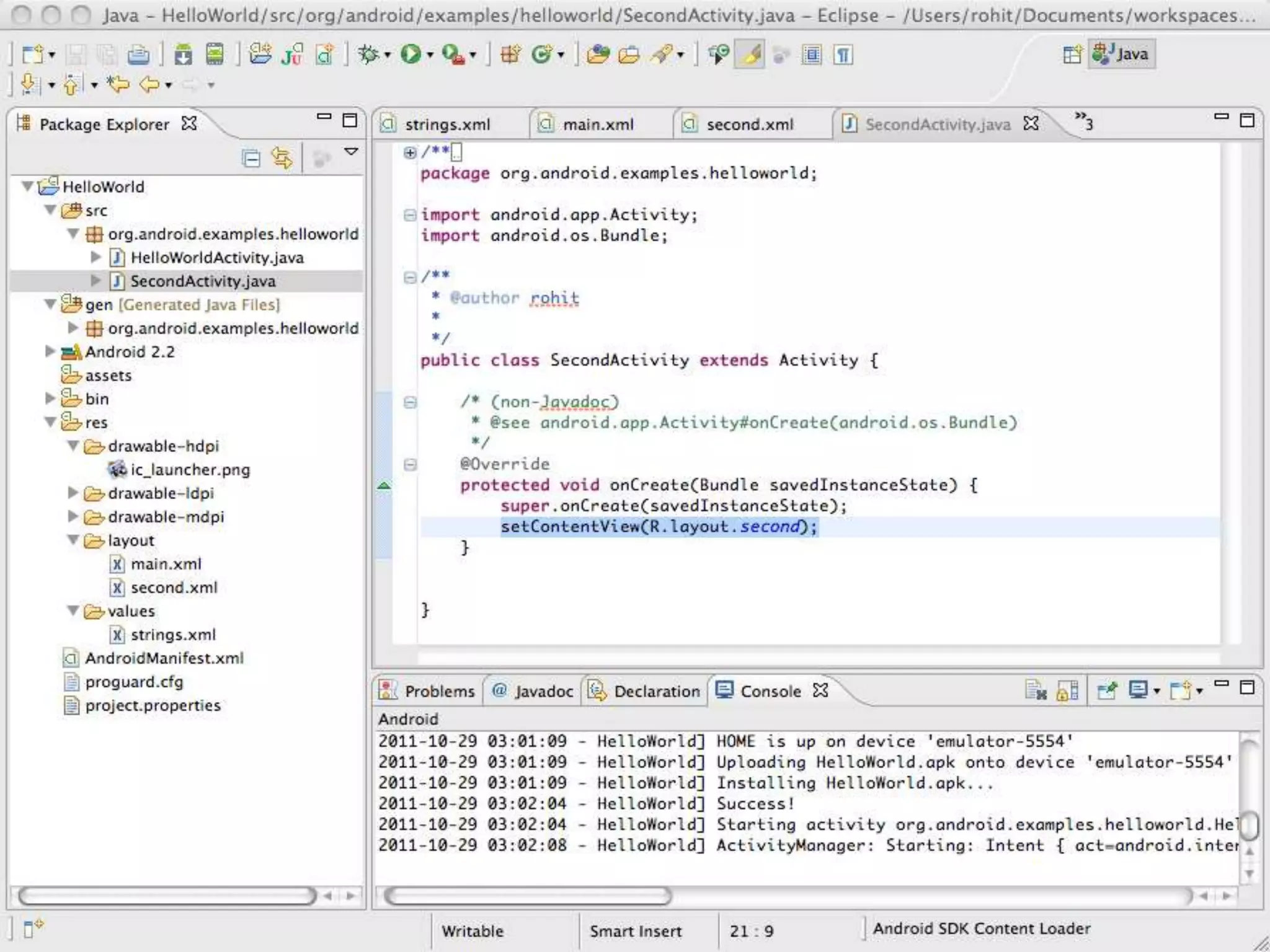Open the Android SDK Manager icon
Screen dimensions: 1270x952
(183, 55)
